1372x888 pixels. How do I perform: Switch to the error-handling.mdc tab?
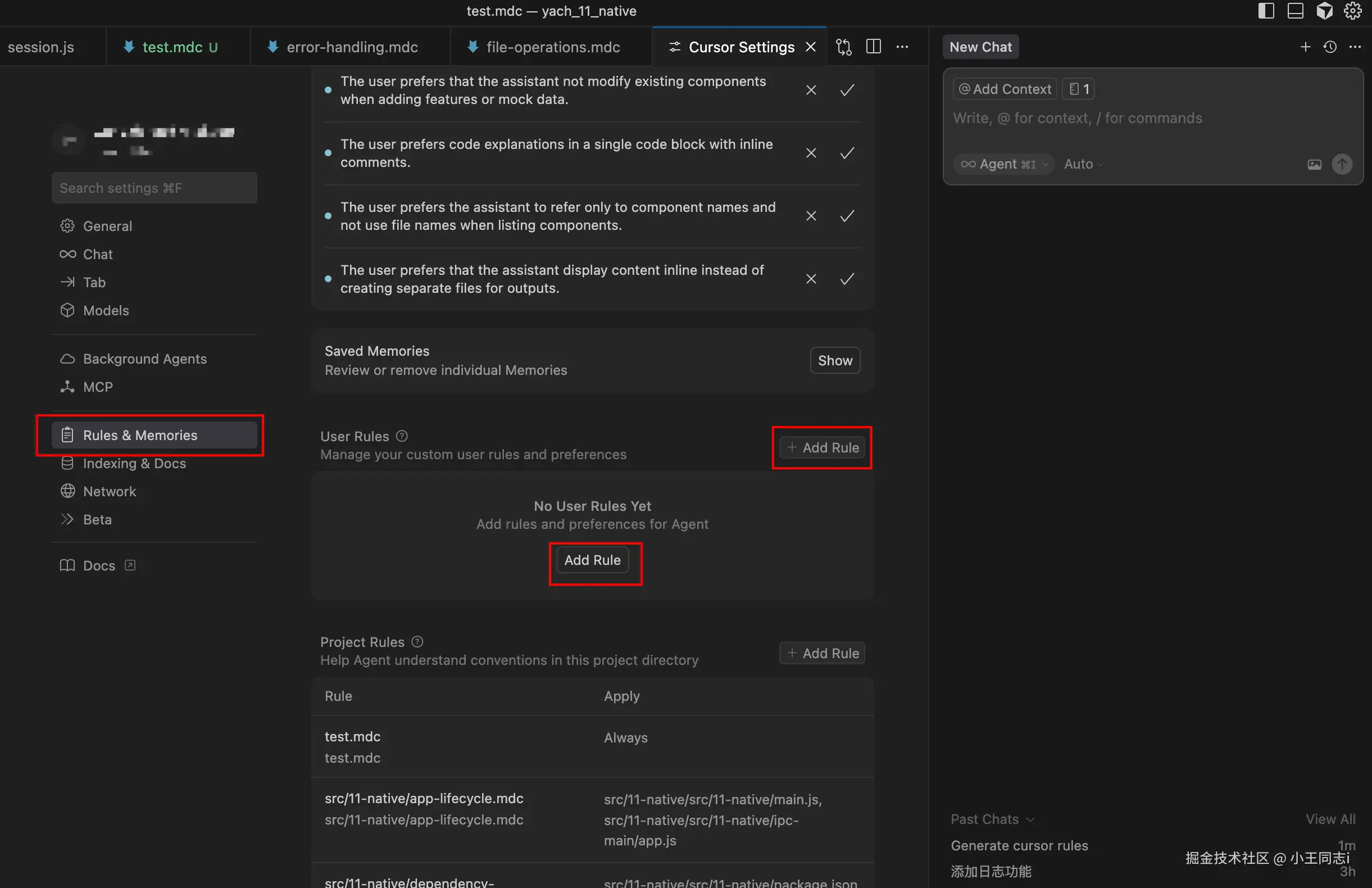coord(352,47)
